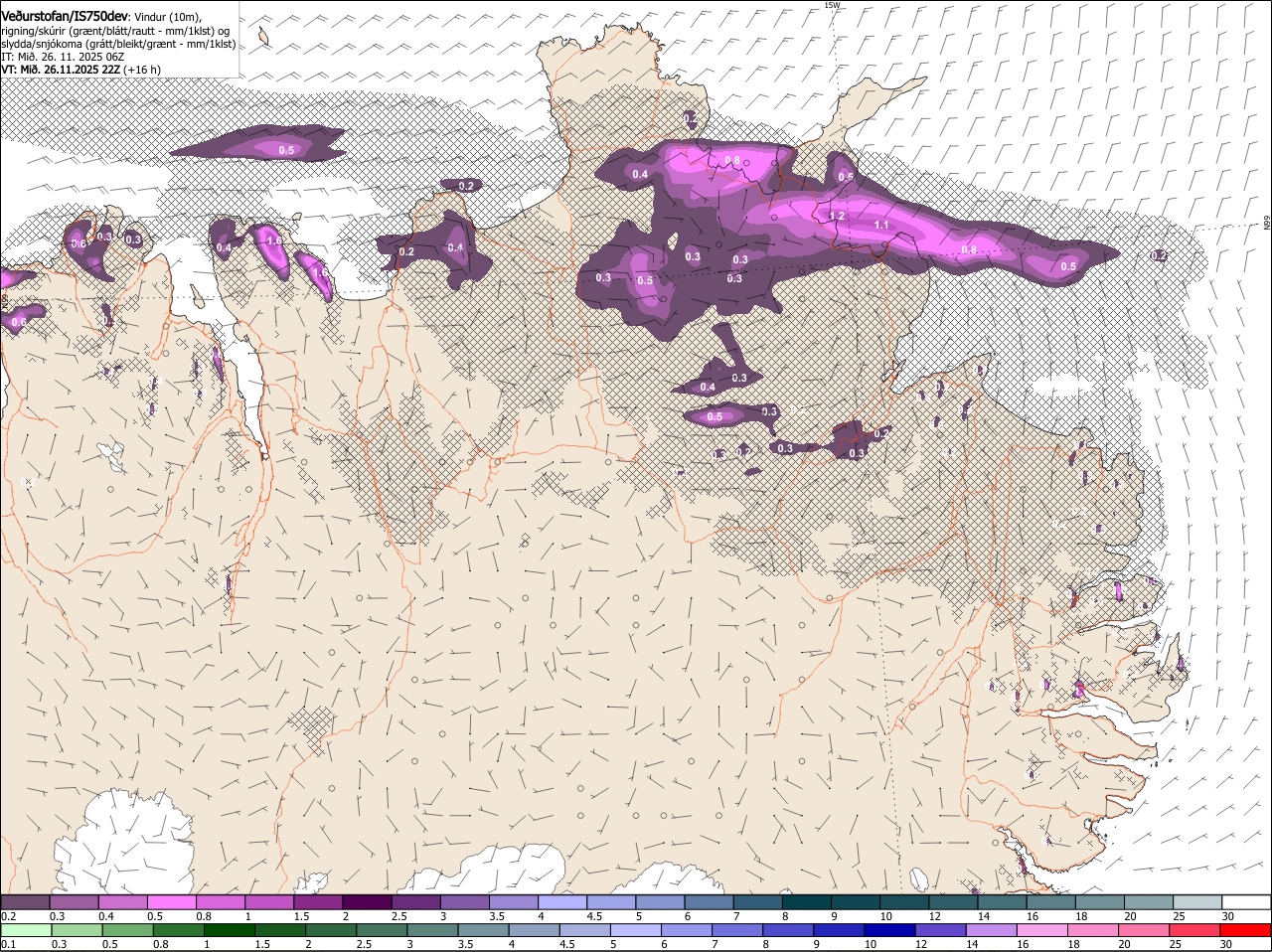This screenshot has width=1272, height=952.
Task: Select the 'VT: Mið. 26.11.2025 22Z (+16 h)' line
Action: [x=80, y=70]
